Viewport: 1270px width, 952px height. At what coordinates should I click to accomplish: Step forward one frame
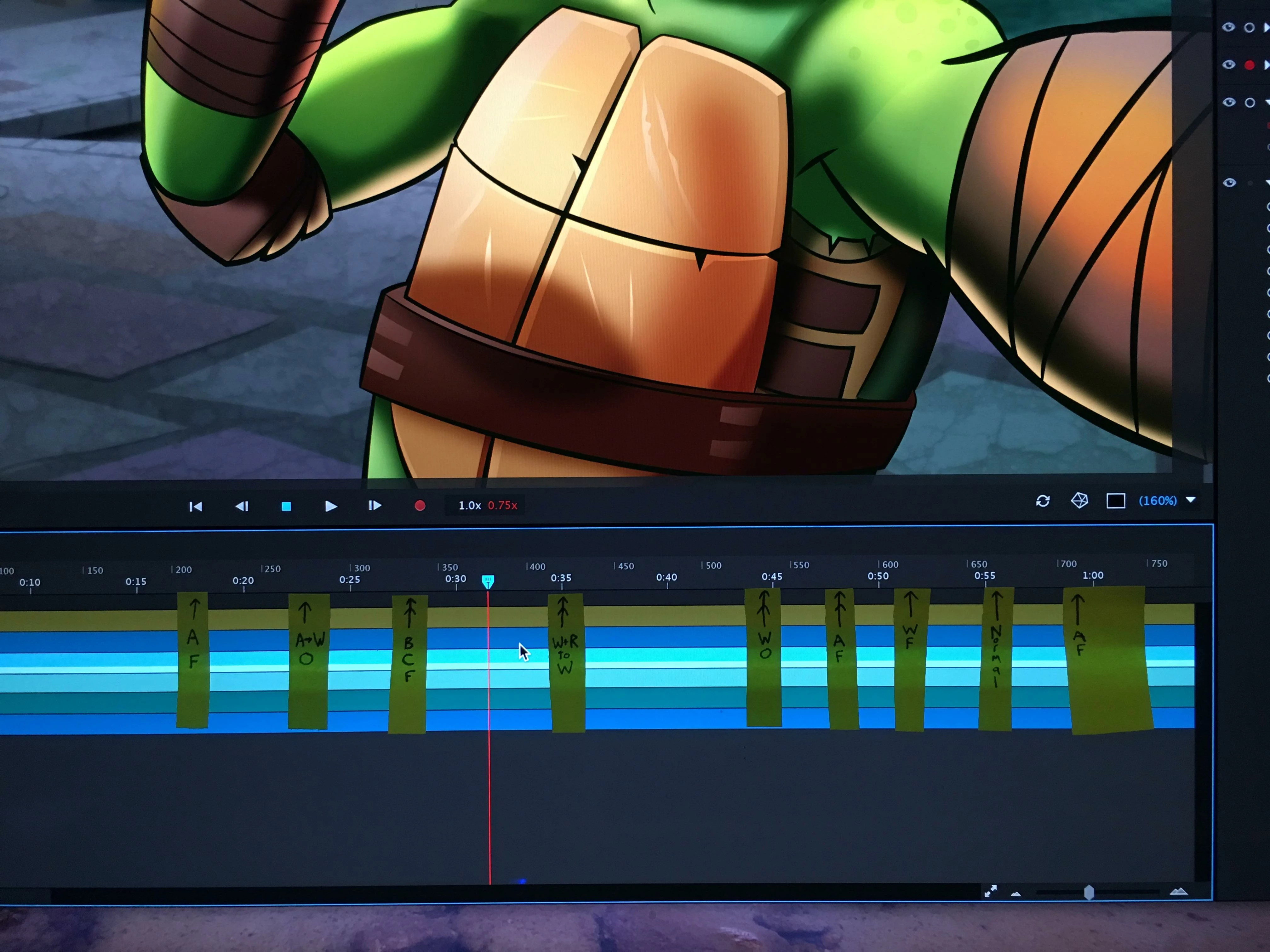374,506
